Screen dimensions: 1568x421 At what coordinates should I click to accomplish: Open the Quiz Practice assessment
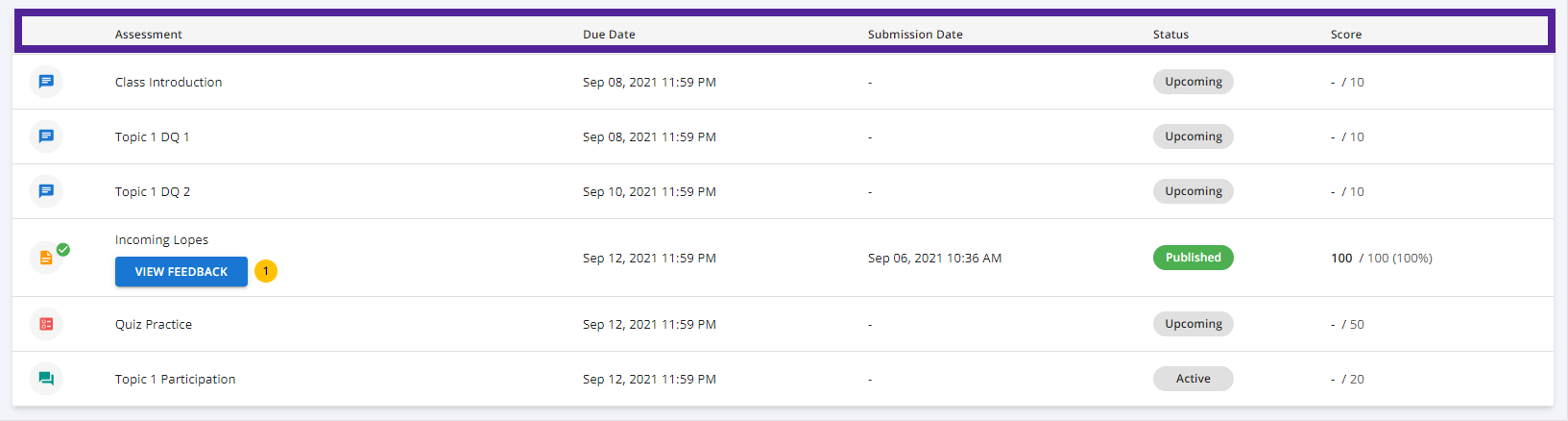[x=154, y=324]
